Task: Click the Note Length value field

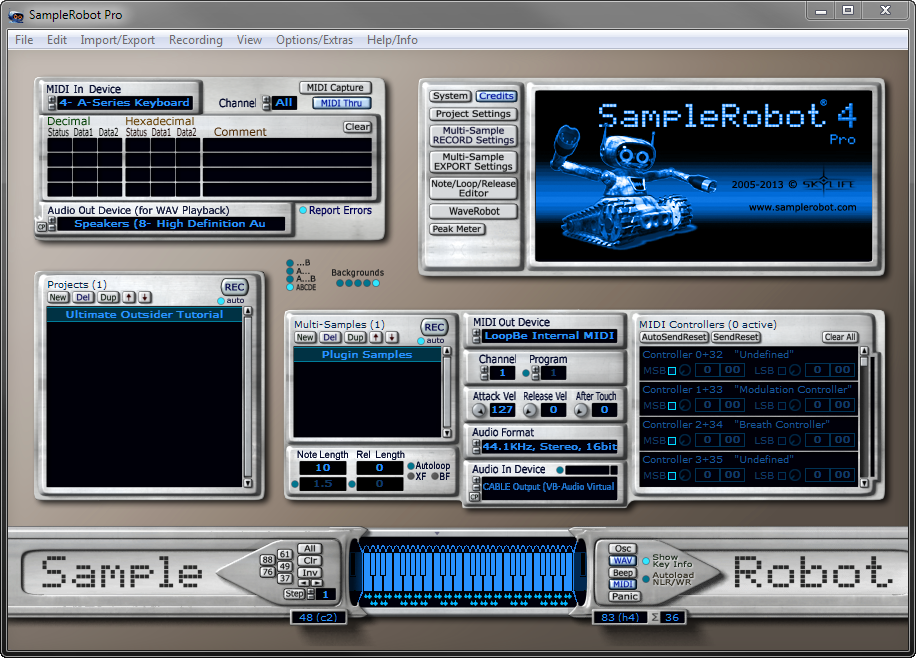Action: click(x=322, y=468)
